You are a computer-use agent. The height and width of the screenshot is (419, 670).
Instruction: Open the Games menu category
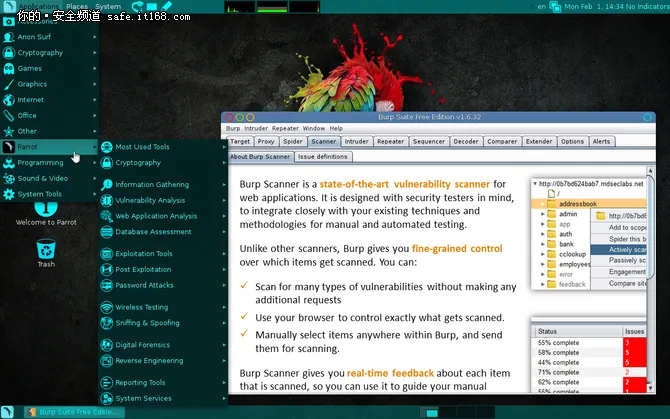point(49,68)
